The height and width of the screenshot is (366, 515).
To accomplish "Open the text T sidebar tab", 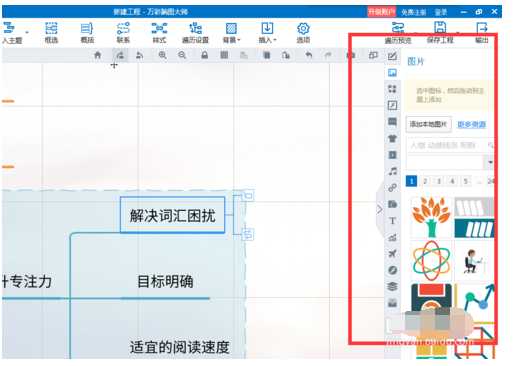I will pos(392,221).
